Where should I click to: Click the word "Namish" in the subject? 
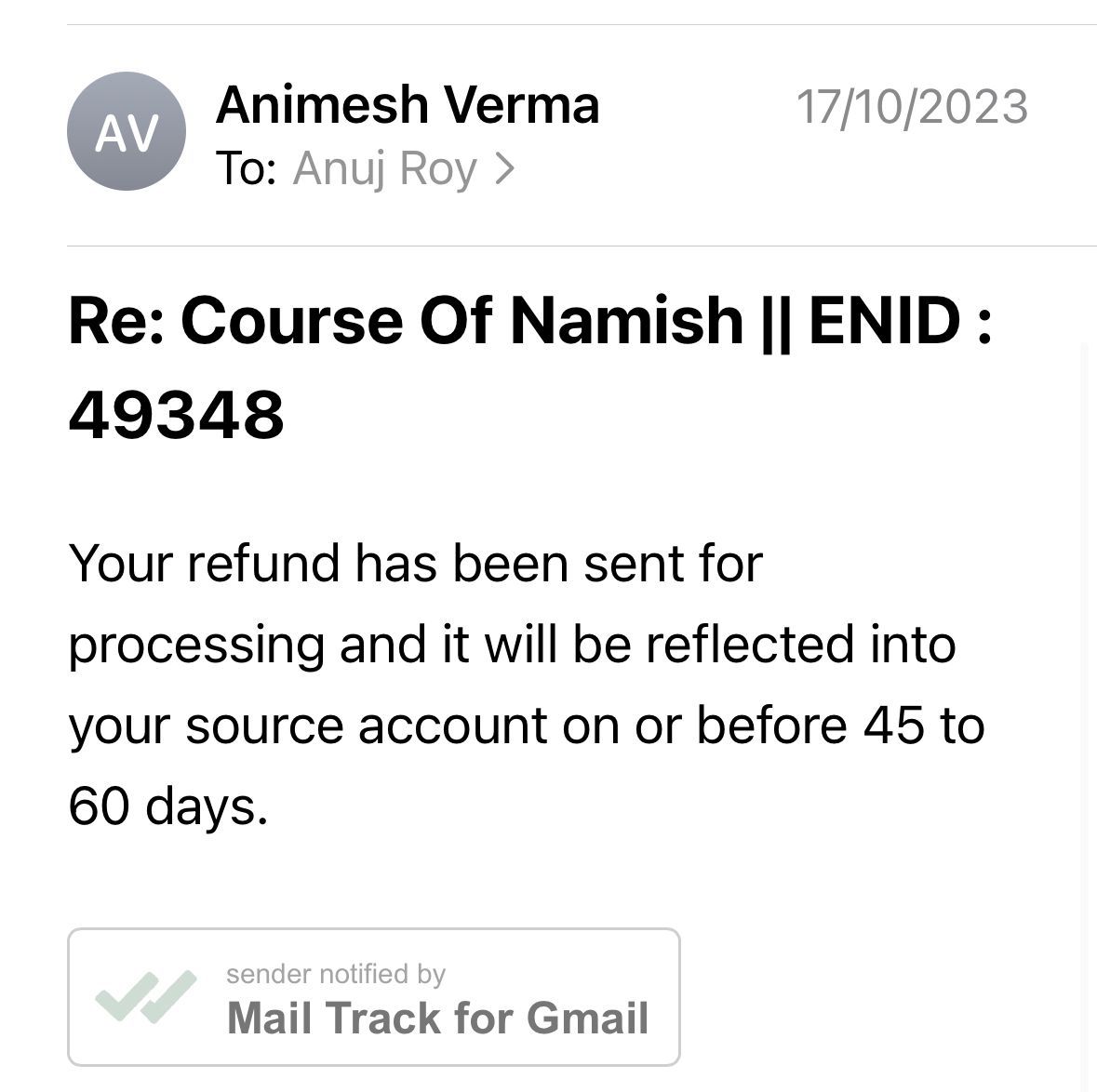[625, 319]
